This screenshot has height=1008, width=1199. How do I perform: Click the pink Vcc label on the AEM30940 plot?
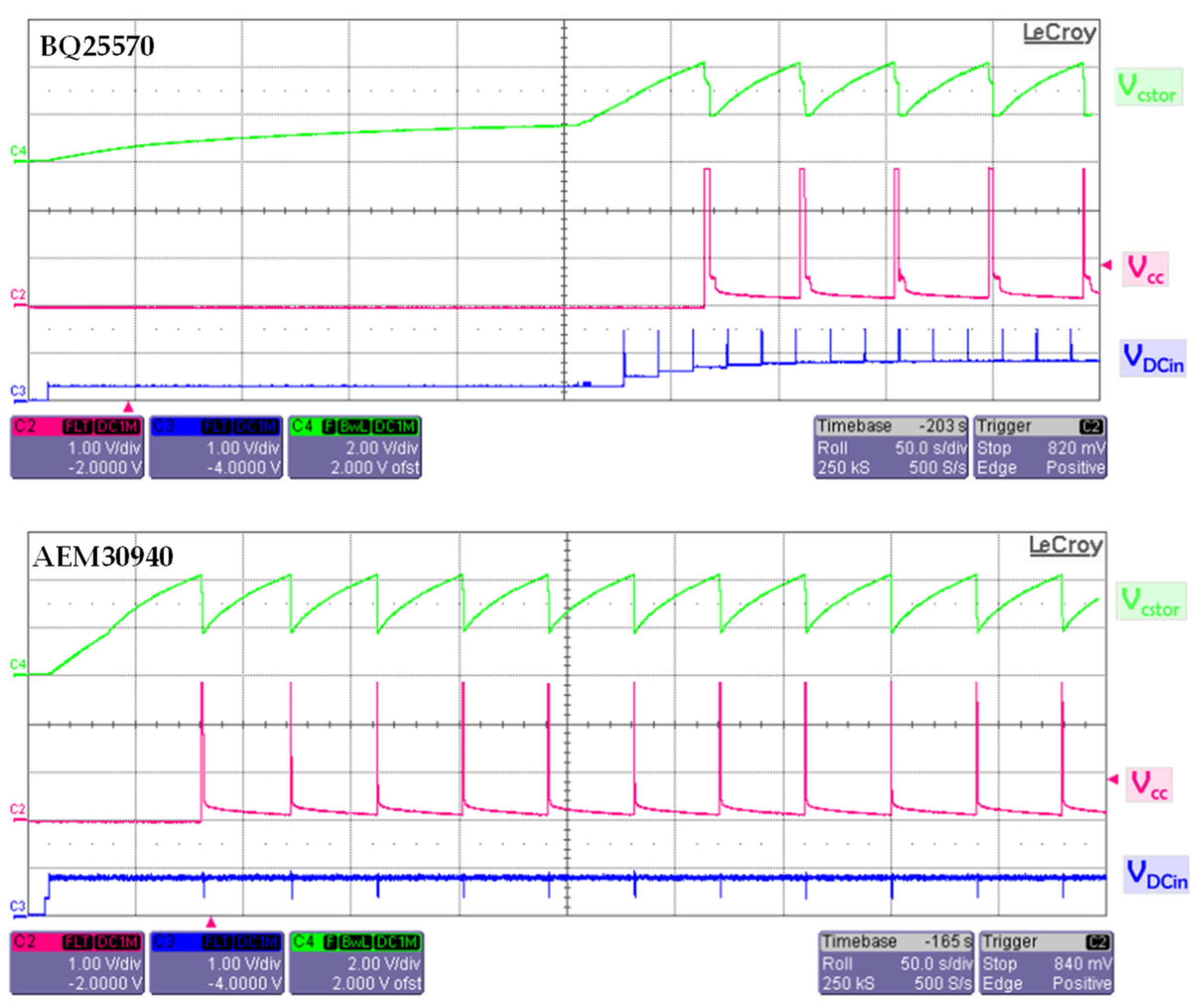click(x=1148, y=784)
